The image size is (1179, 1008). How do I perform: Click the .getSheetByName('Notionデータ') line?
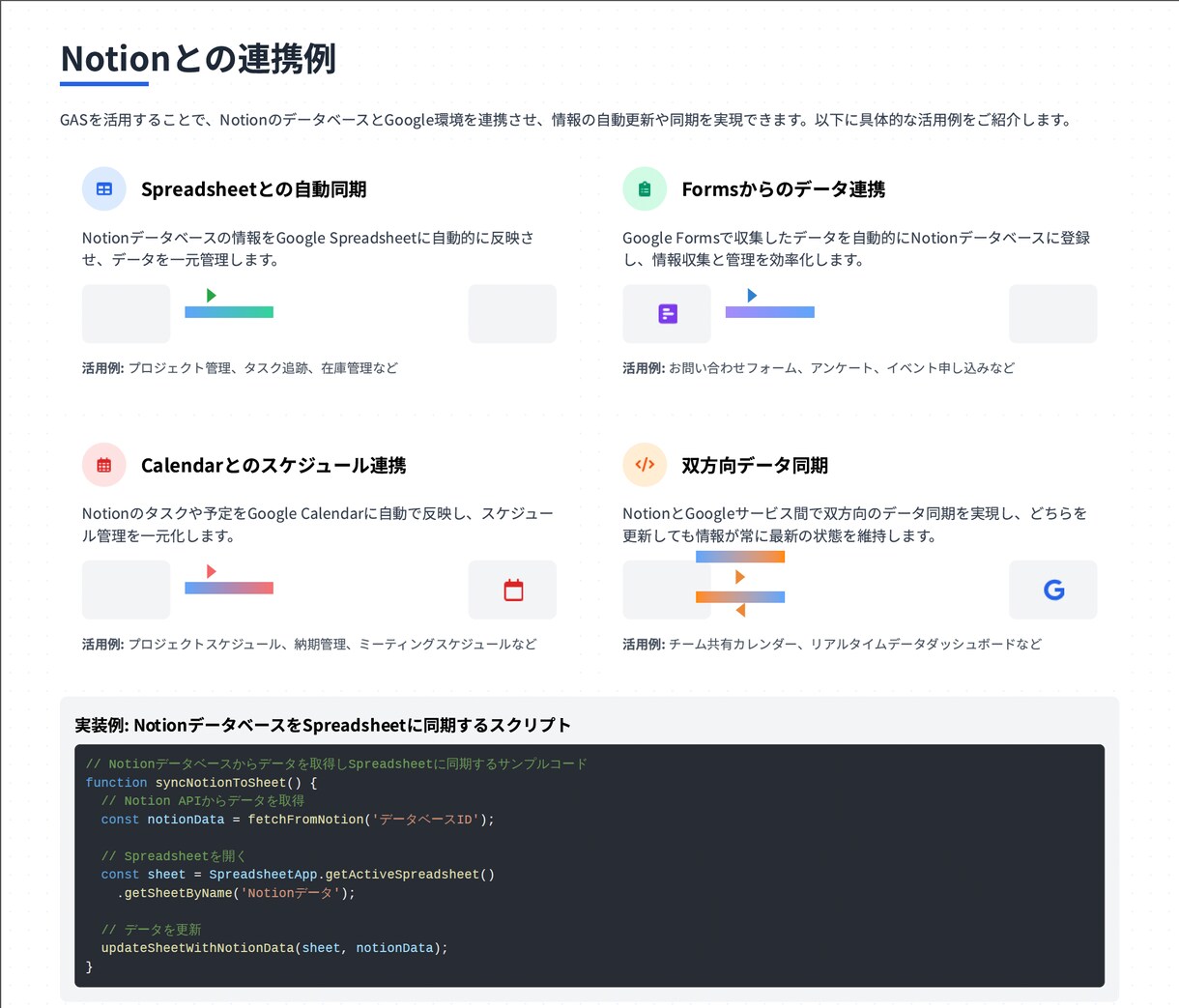[236, 893]
